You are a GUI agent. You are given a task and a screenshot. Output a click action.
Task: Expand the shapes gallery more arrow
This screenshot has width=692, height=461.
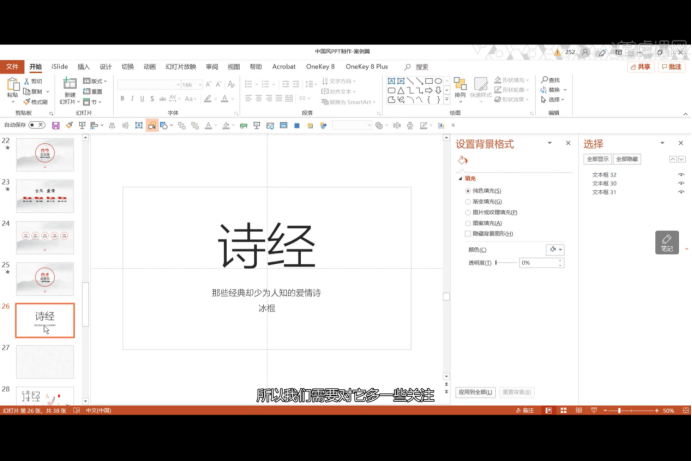[447, 100]
